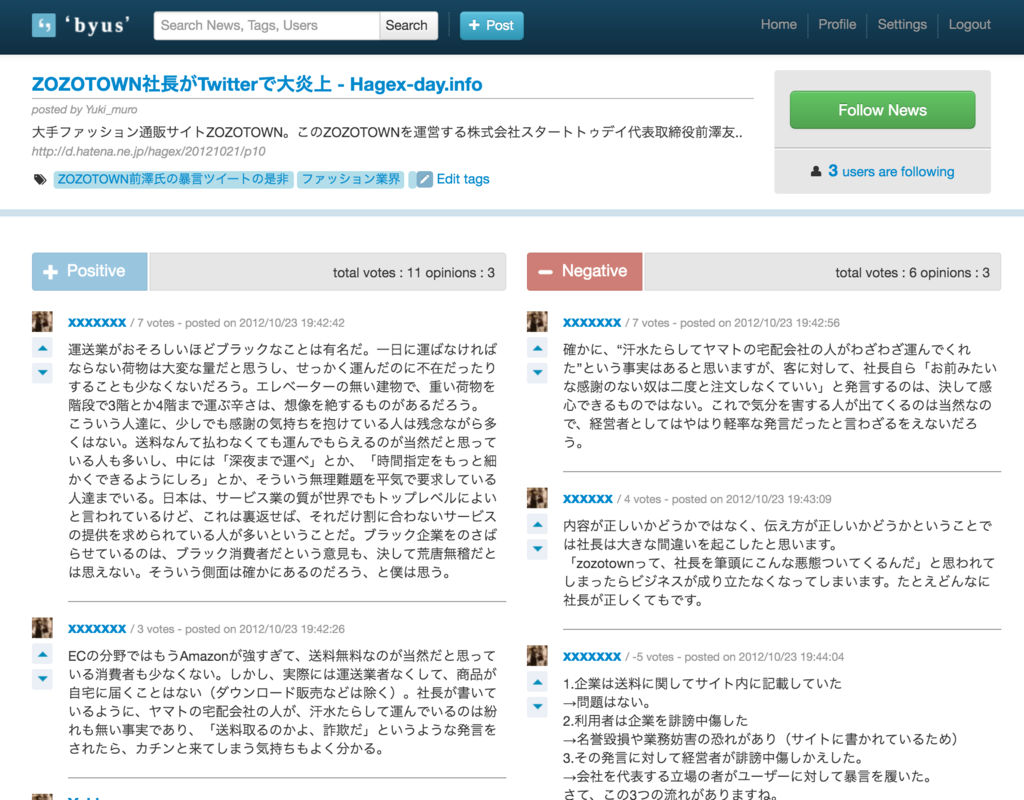Open the Edit tags link

[463, 179]
